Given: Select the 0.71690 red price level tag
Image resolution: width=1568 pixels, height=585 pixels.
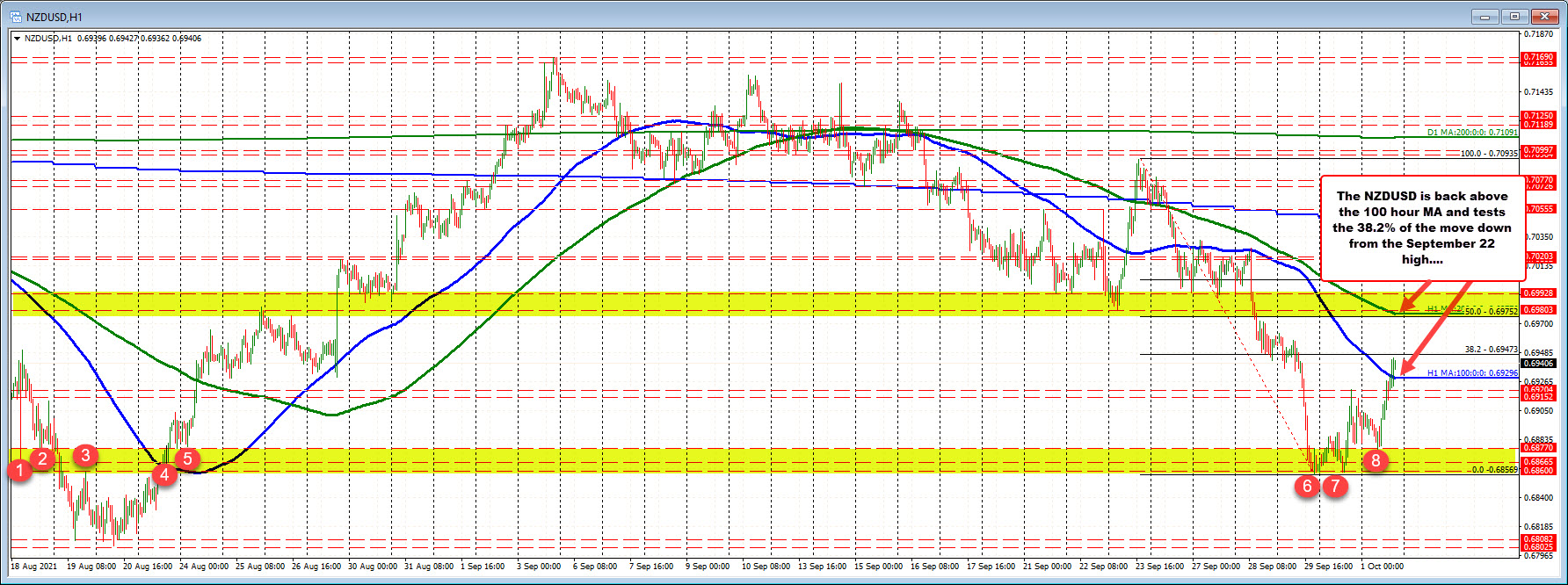Looking at the screenshot, I should pos(1539,57).
